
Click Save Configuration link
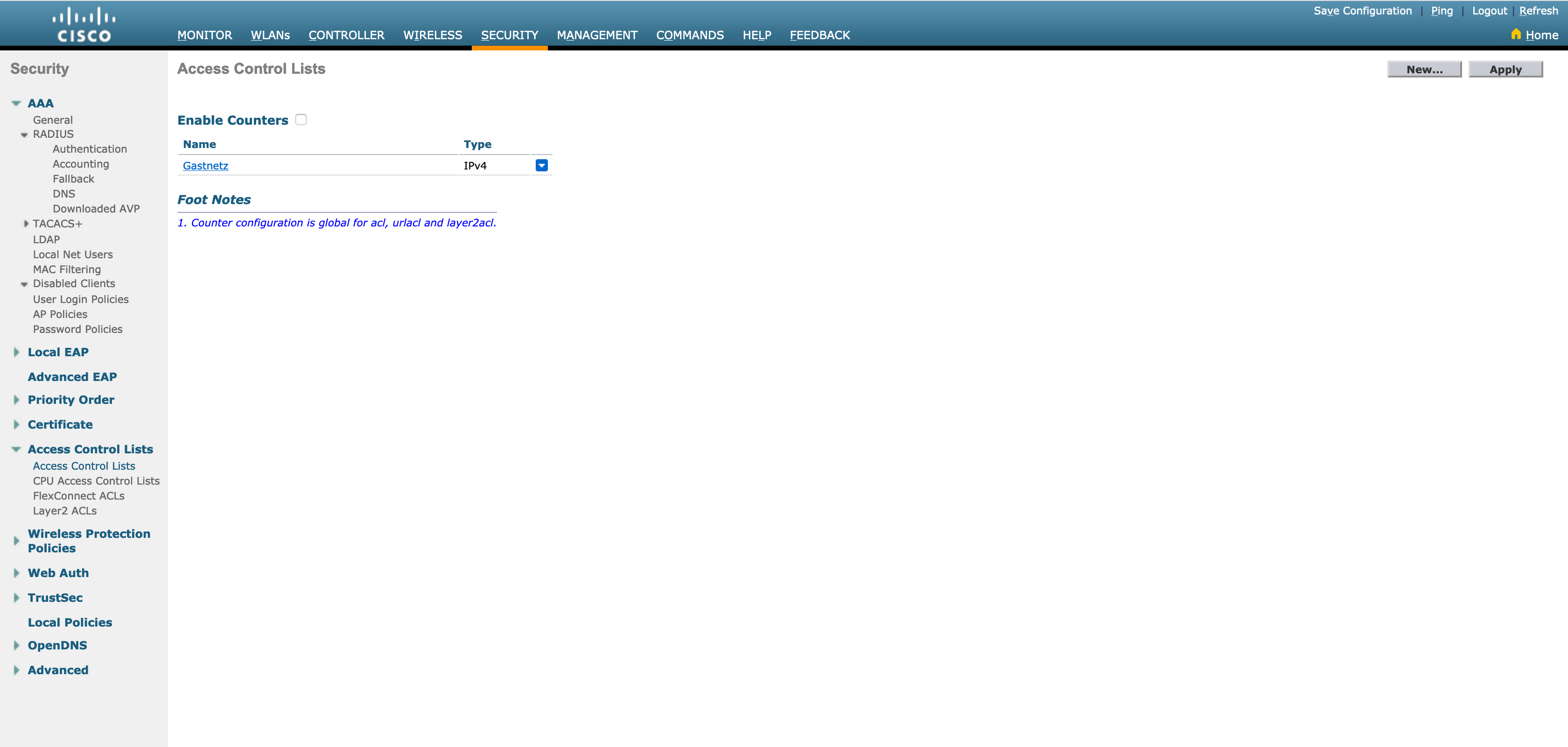coord(1362,11)
